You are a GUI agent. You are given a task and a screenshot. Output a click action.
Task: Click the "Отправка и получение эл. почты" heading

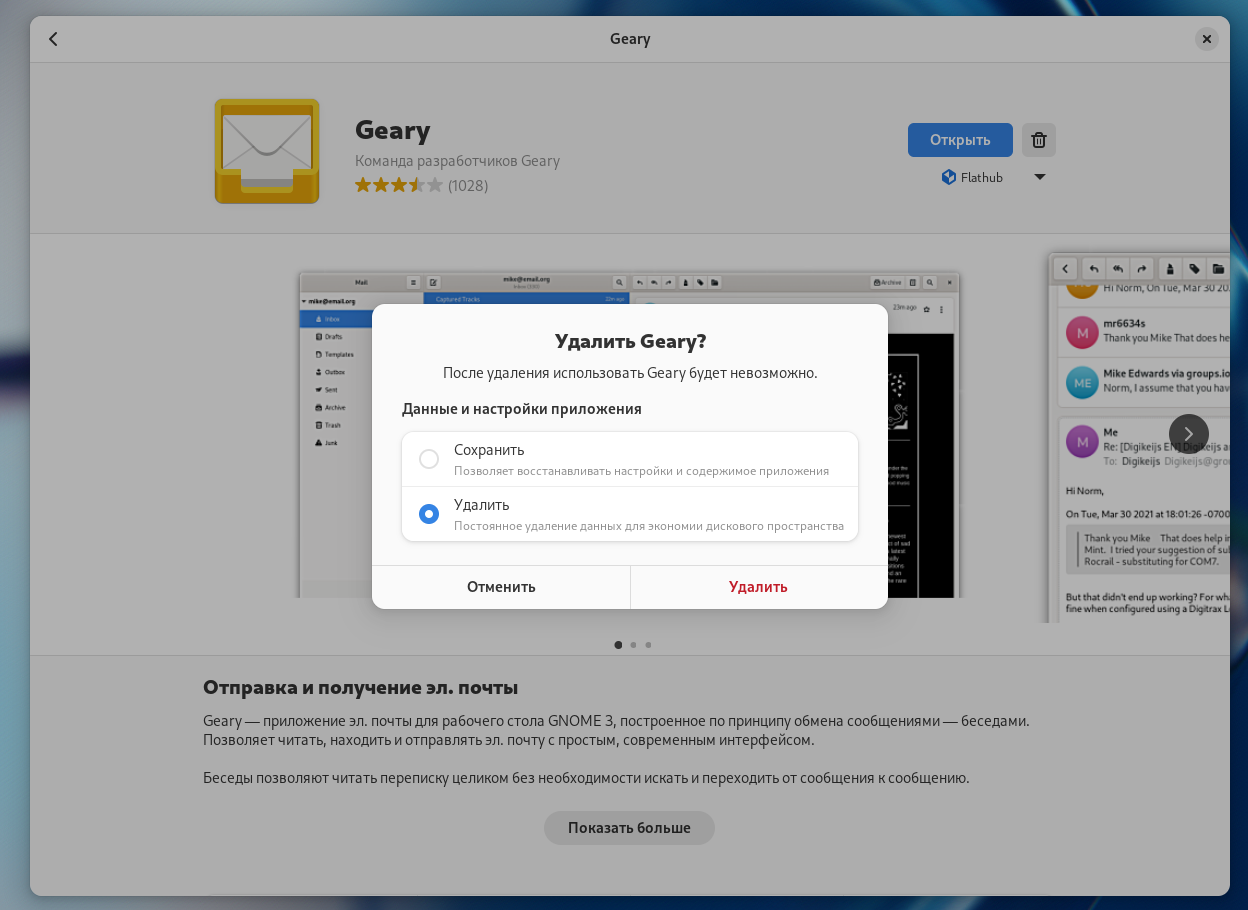[360, 688]
